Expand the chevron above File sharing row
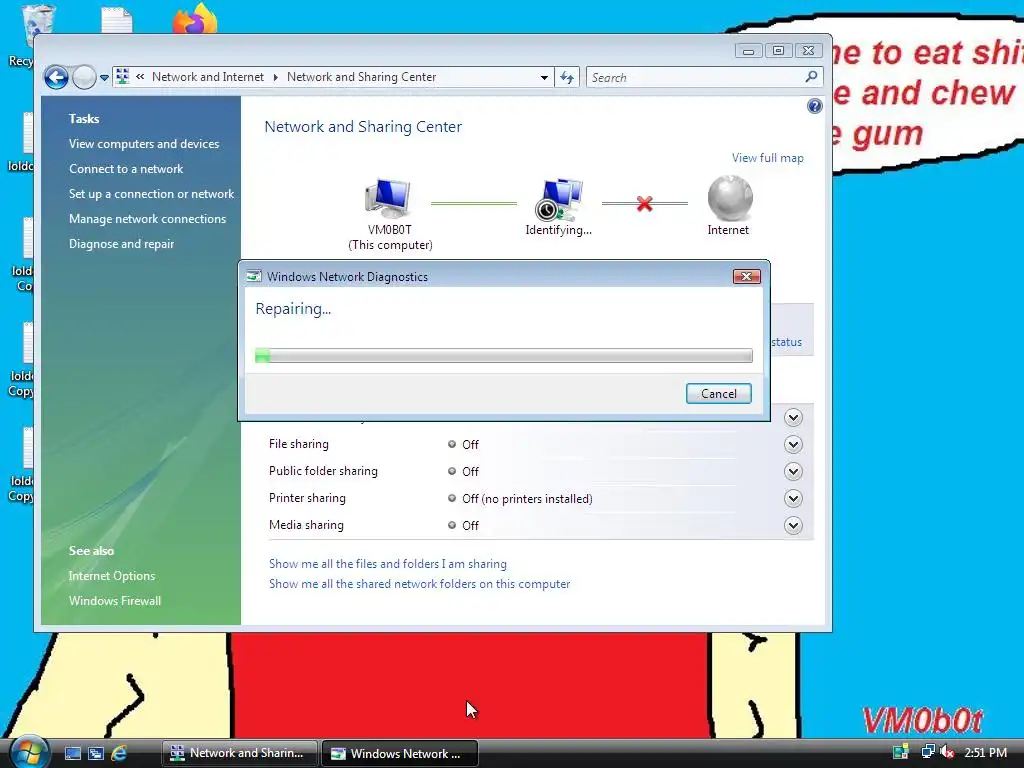 (x=793, y=417)
